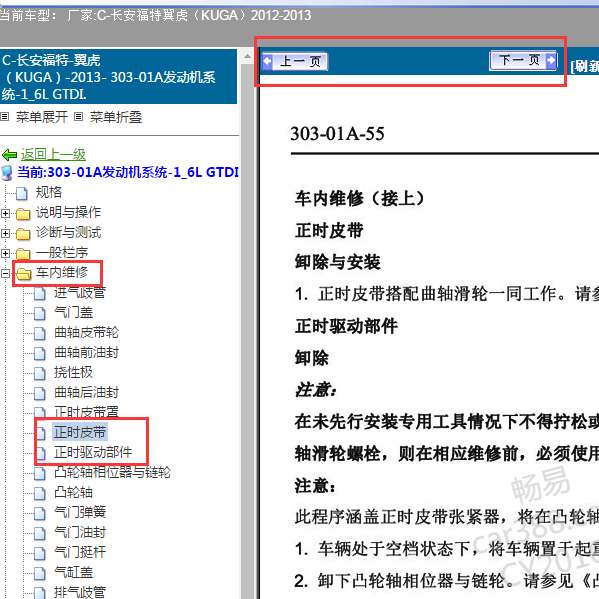The width and height of the screenshot is (599, 599).
Task: Select the highlighted 正时皮带 page
Action: click(x=80, y=432)
